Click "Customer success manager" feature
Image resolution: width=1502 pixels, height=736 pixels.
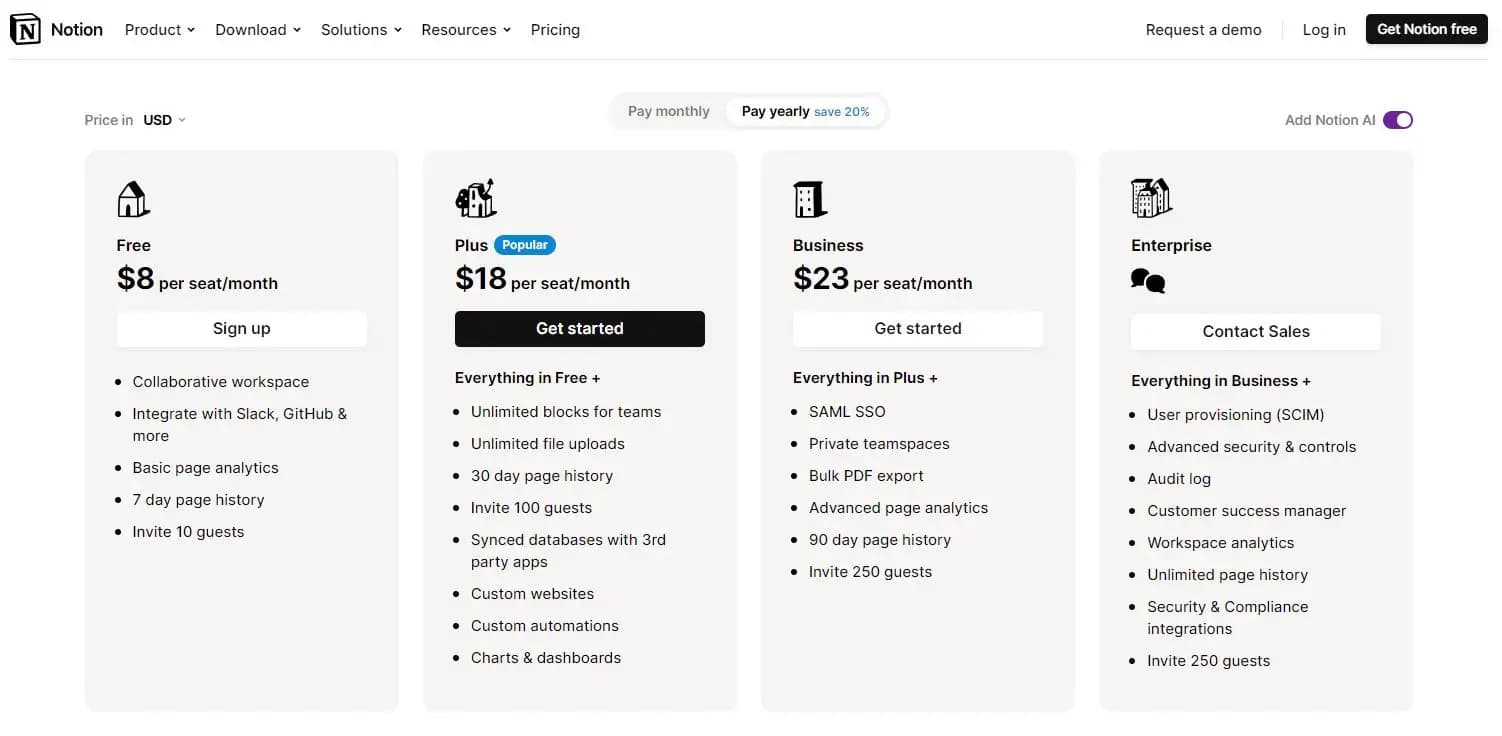1247,511
